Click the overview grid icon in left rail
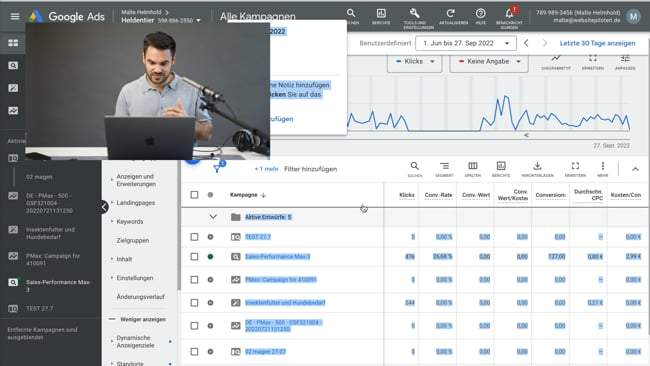650x366 pixels. (x=13, y=43)
